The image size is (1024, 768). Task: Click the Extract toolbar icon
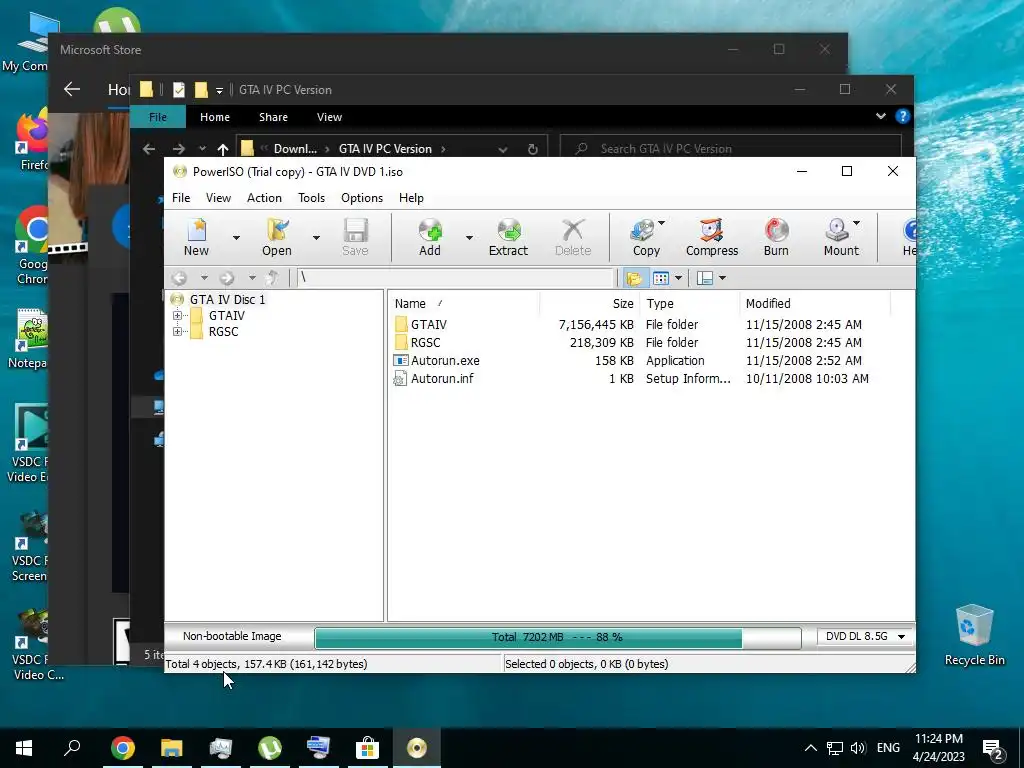(508, 237)
